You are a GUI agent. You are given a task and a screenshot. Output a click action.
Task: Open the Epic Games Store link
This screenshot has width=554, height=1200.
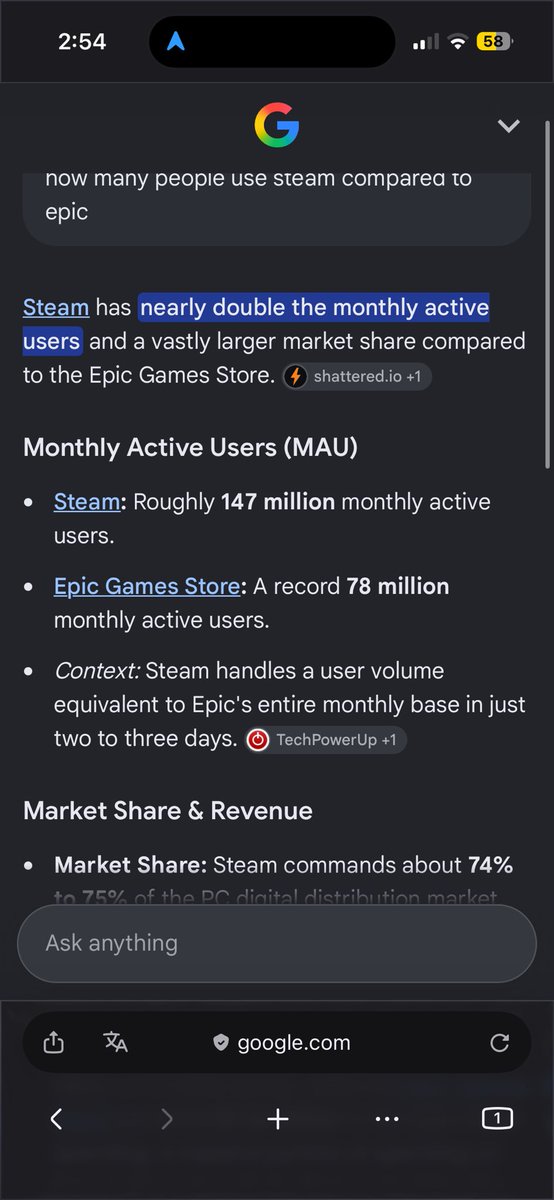147,586
